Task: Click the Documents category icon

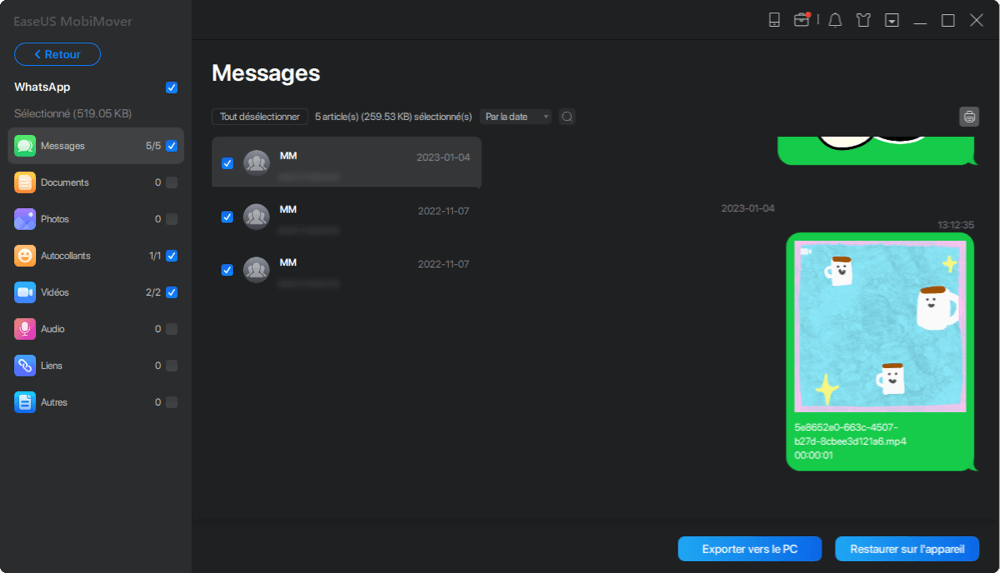Action: click(x=25, y=182)
